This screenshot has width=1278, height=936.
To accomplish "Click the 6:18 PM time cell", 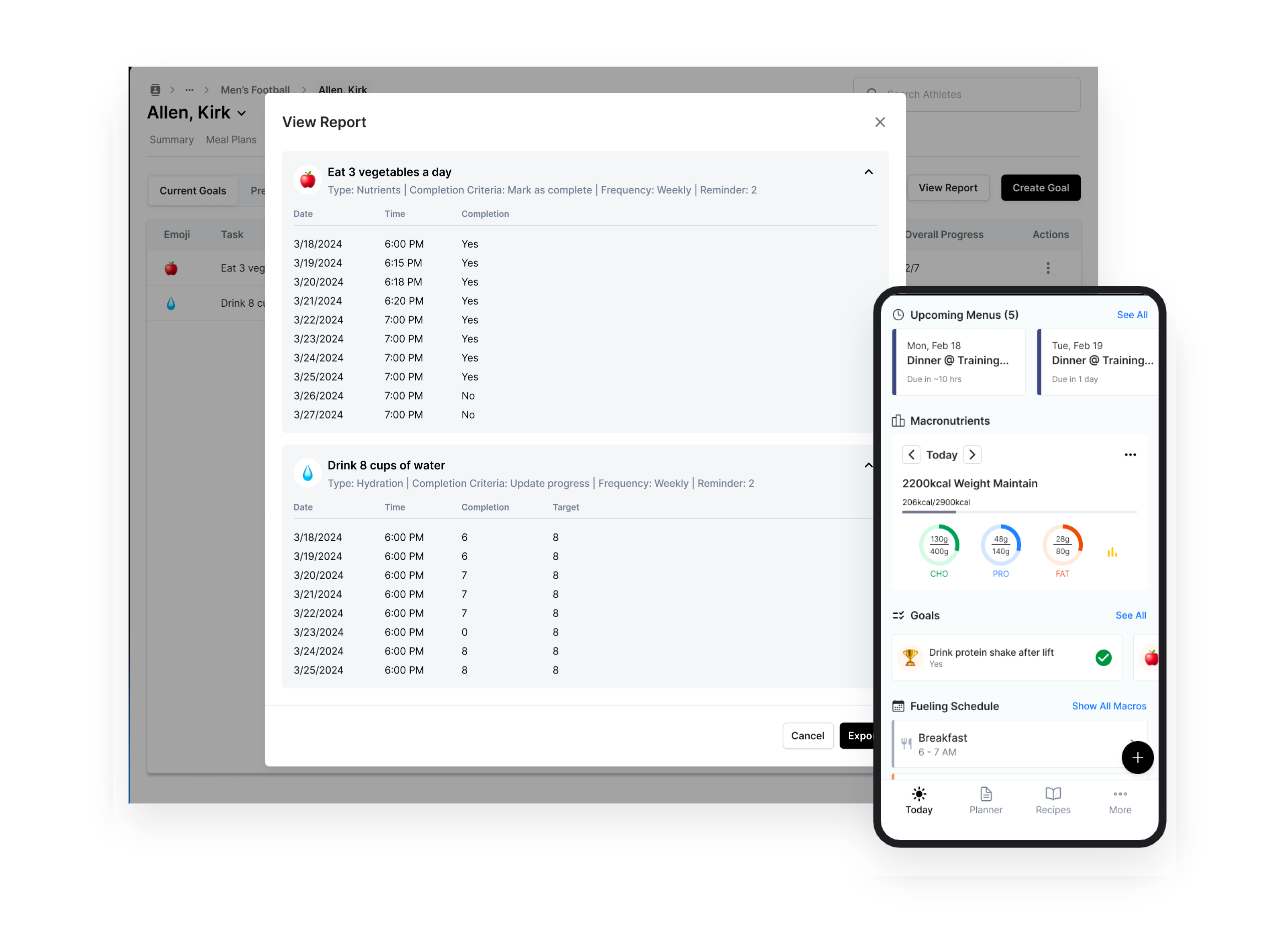I will [403, 282].
